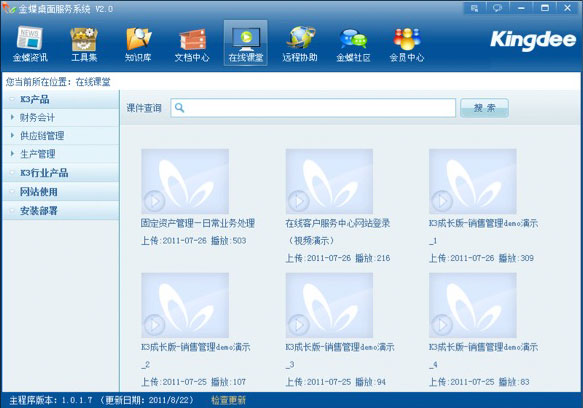
Task: Play the 销售管理demo演示_1 video via play icon
Action: pos(442,201)
